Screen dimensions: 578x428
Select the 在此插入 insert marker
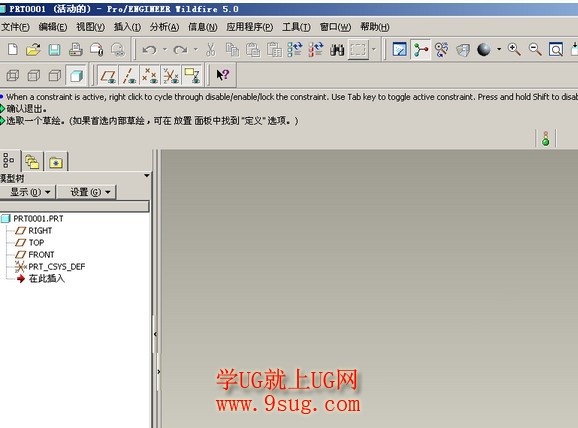pyautogui.click(x=41, y=278)
